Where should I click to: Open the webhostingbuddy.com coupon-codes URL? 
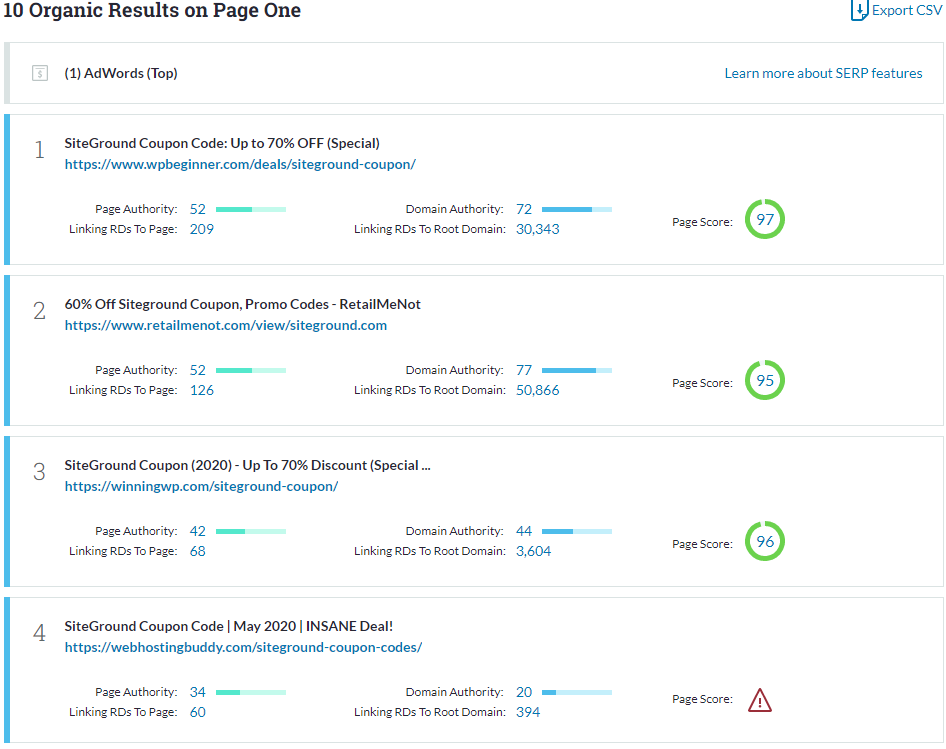[243, 648]
